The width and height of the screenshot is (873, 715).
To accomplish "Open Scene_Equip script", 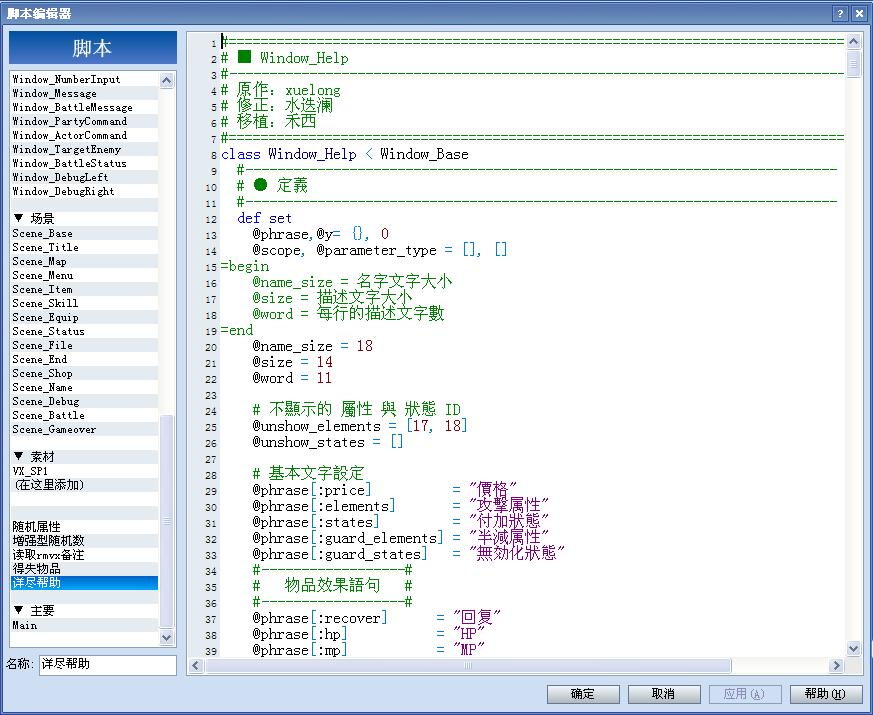I will [84, 317].
